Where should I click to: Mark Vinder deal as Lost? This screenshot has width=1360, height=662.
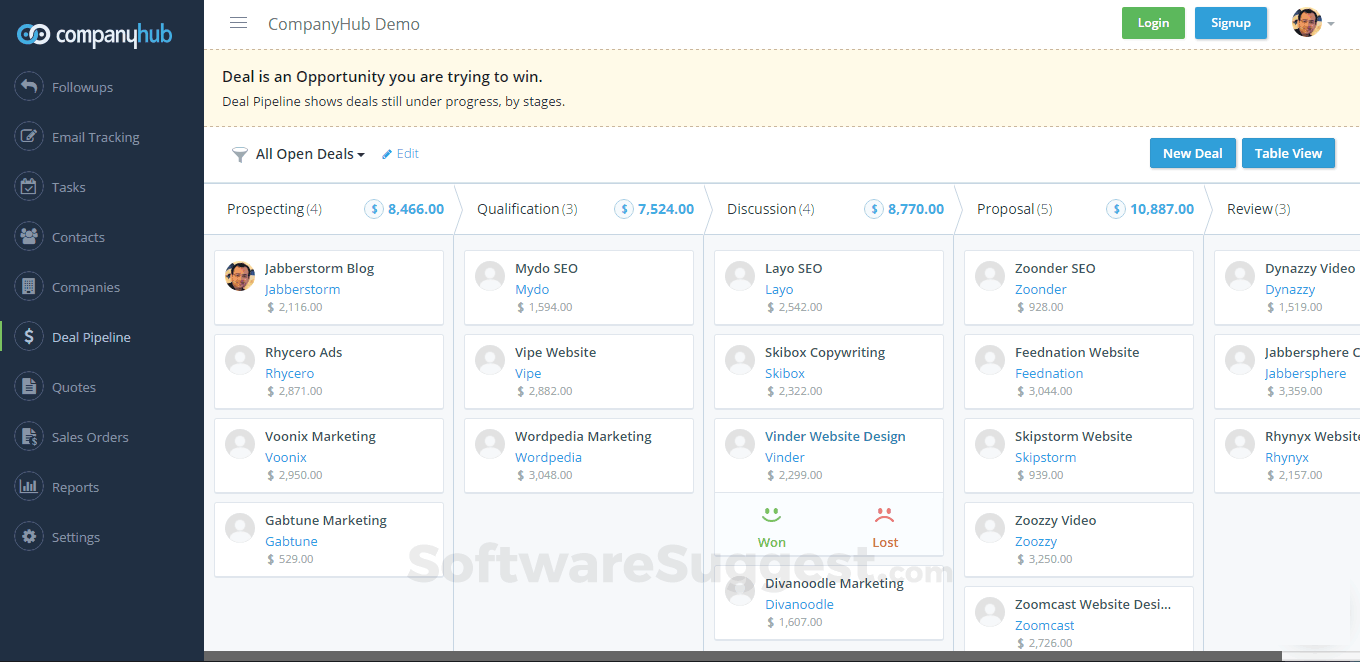(885, 527)
